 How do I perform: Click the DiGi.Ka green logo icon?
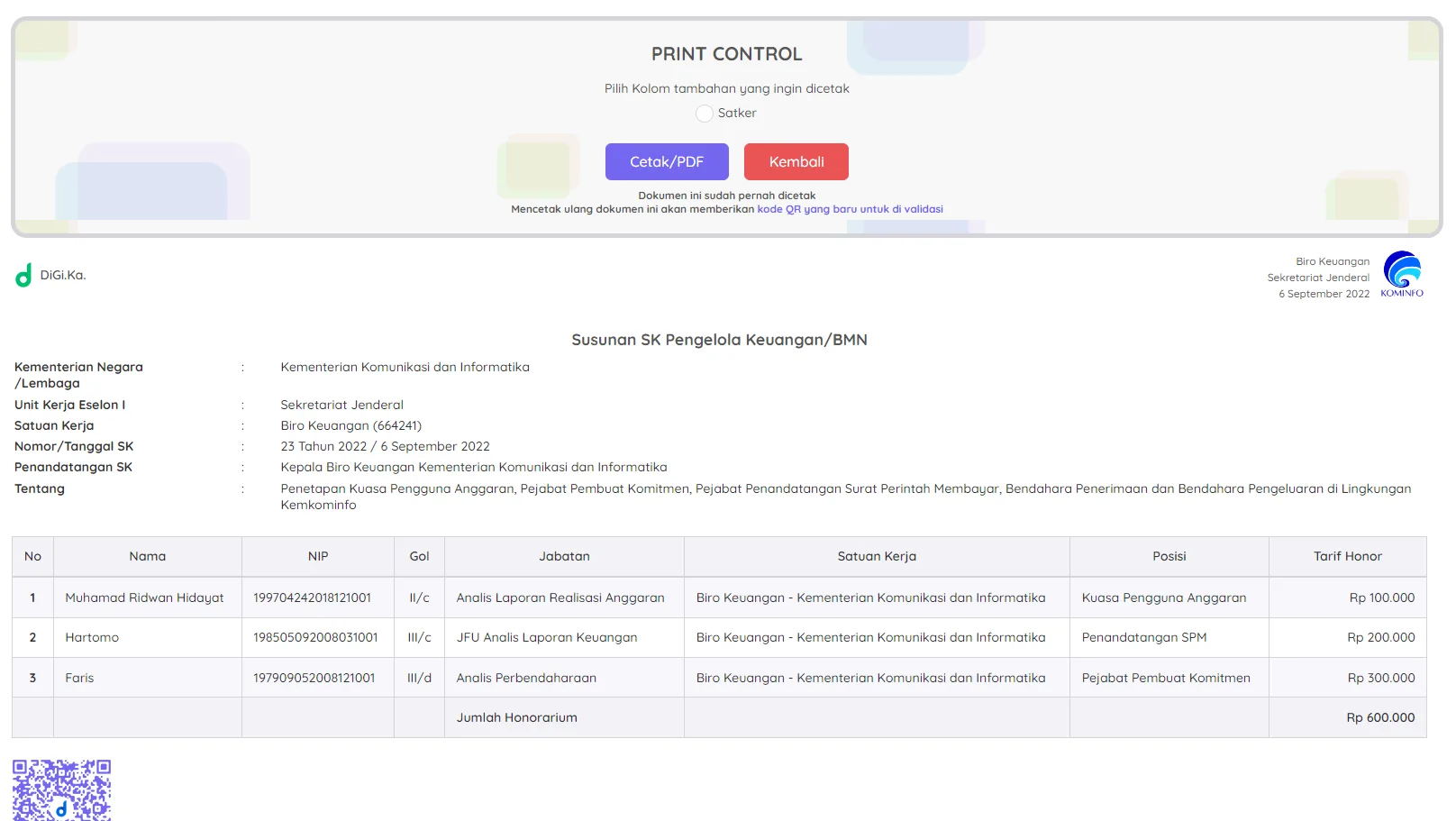click(x=23, y=276)
